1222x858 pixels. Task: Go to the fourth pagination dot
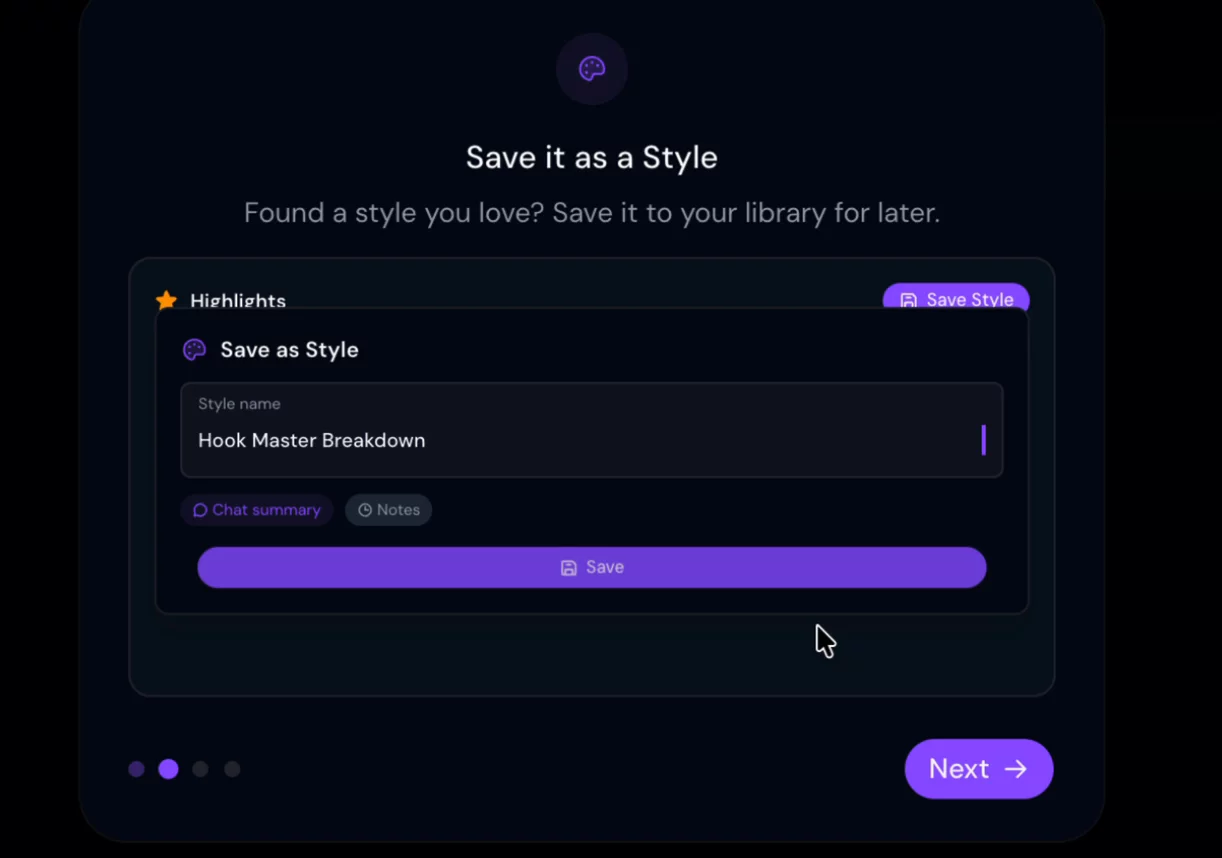(x=232, y=769)
